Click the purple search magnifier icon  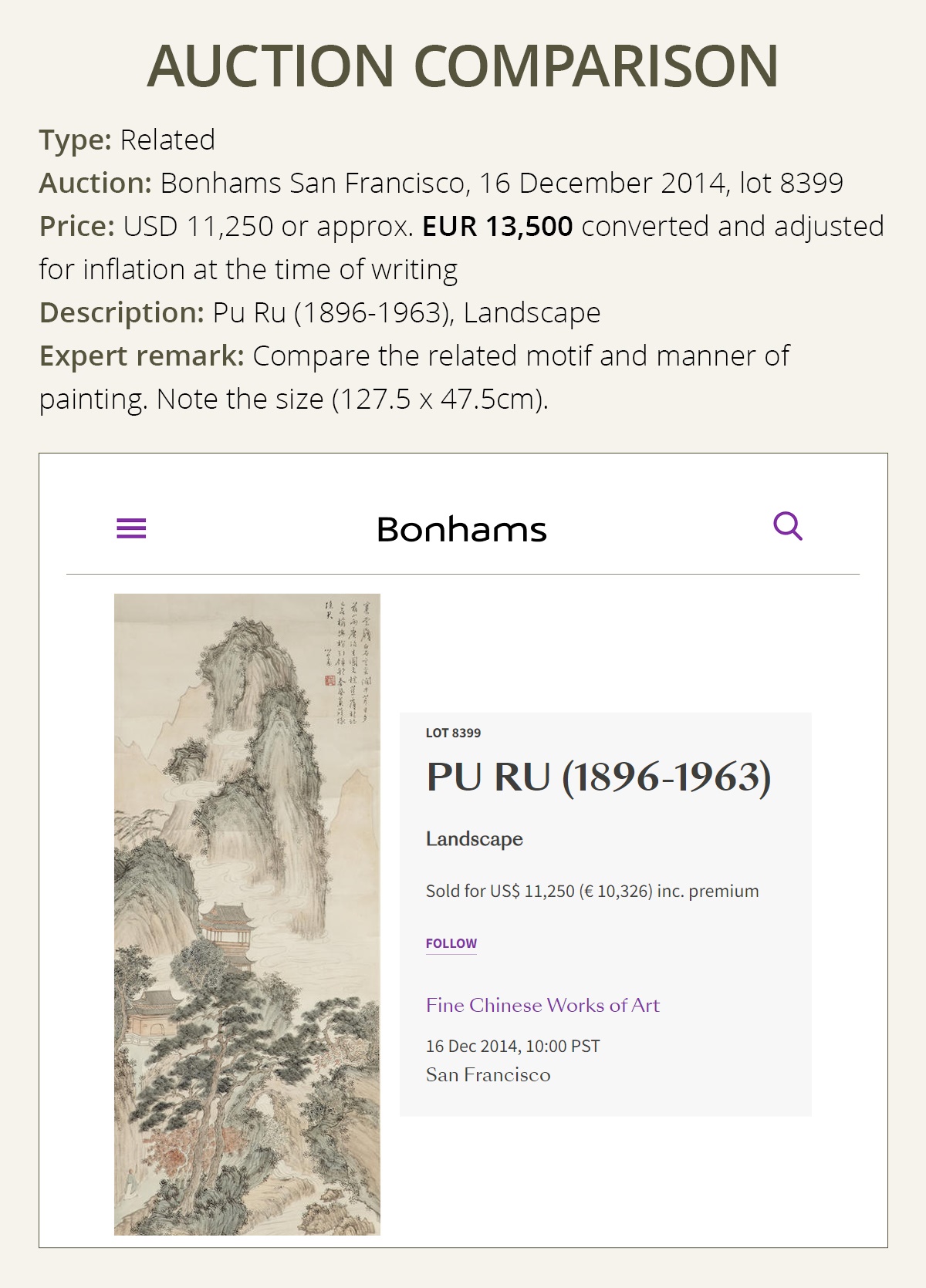click(x=787, y=527)
